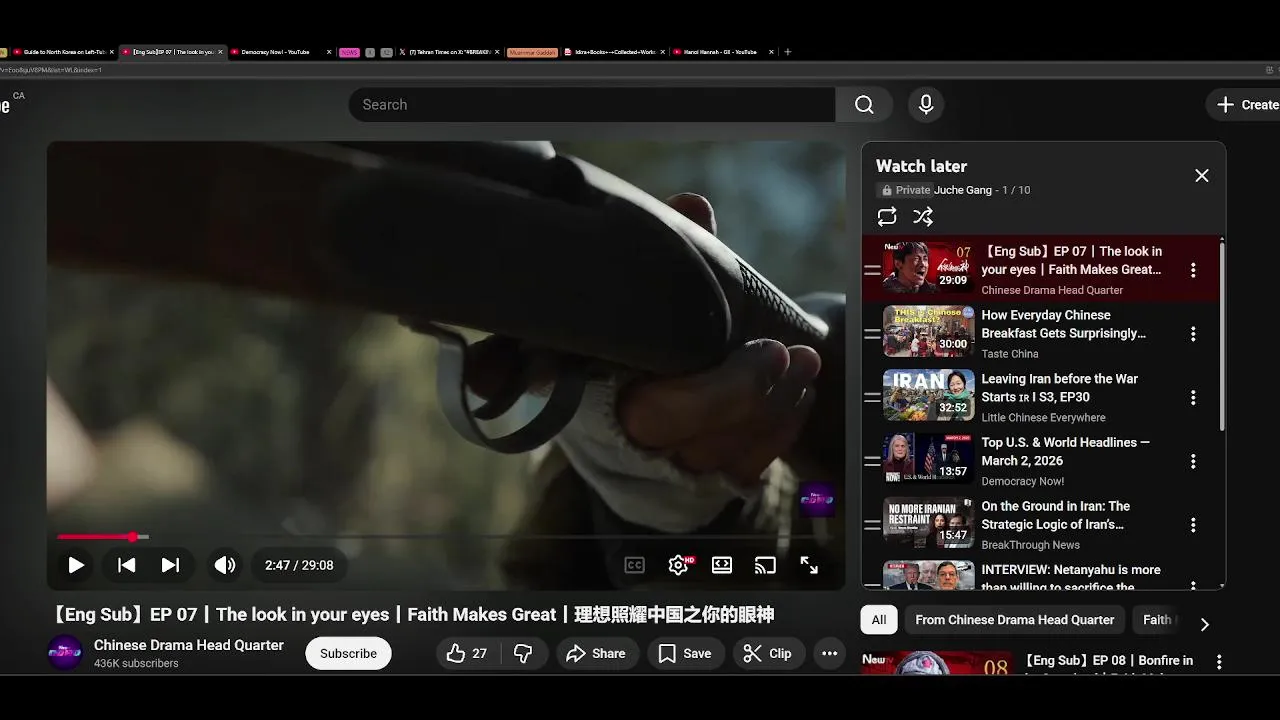Screen dimensions: 1280x720
Task: Cast the video to a device
Action: pyautogui.click(x=765, y=565)
